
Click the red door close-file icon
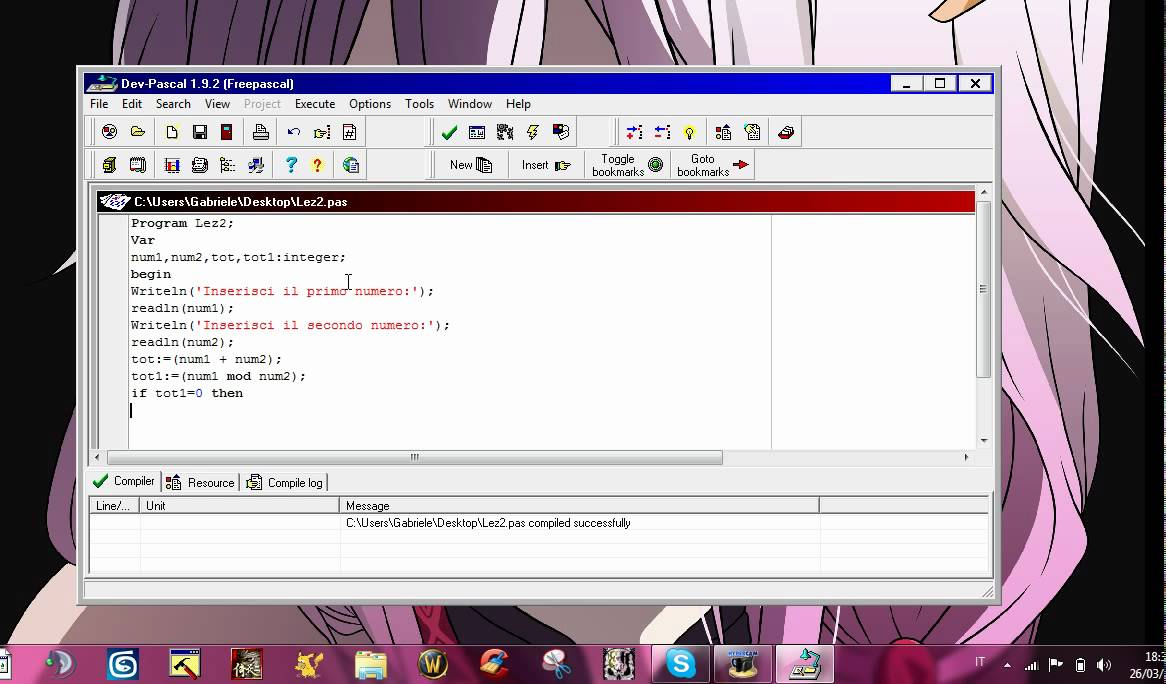[x=227, y=132]
